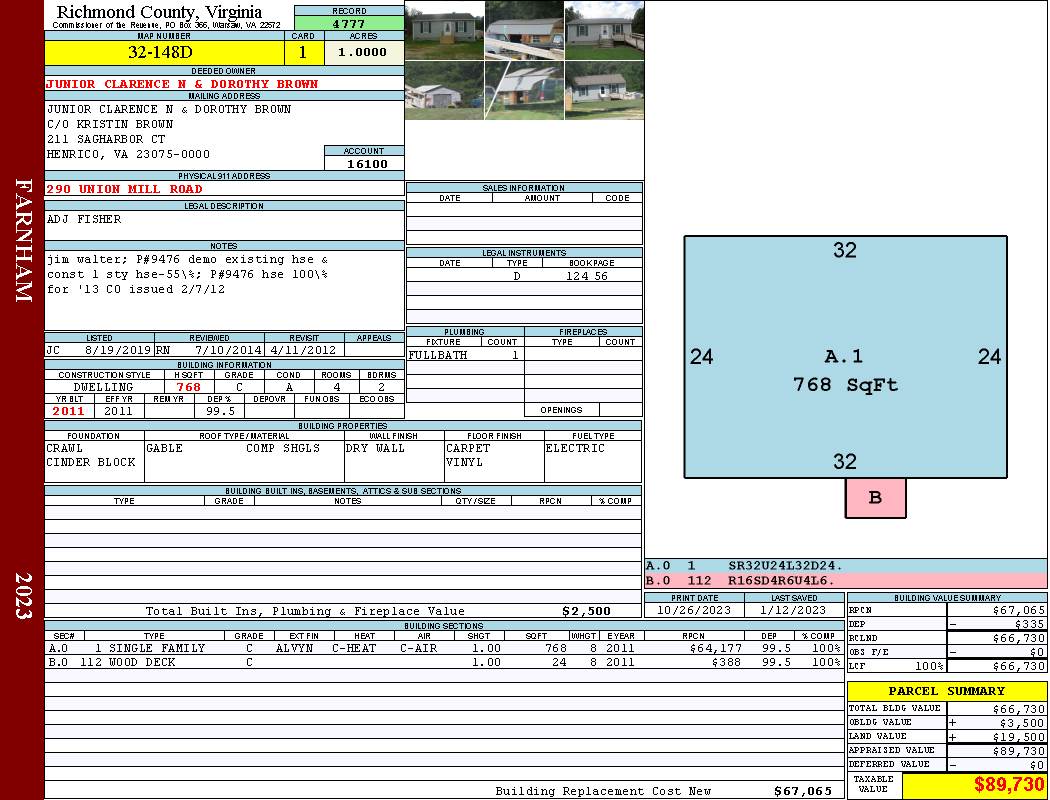Click the pink B deck box in sketch
Screen dimensions: 1050x800
(875, 498)
